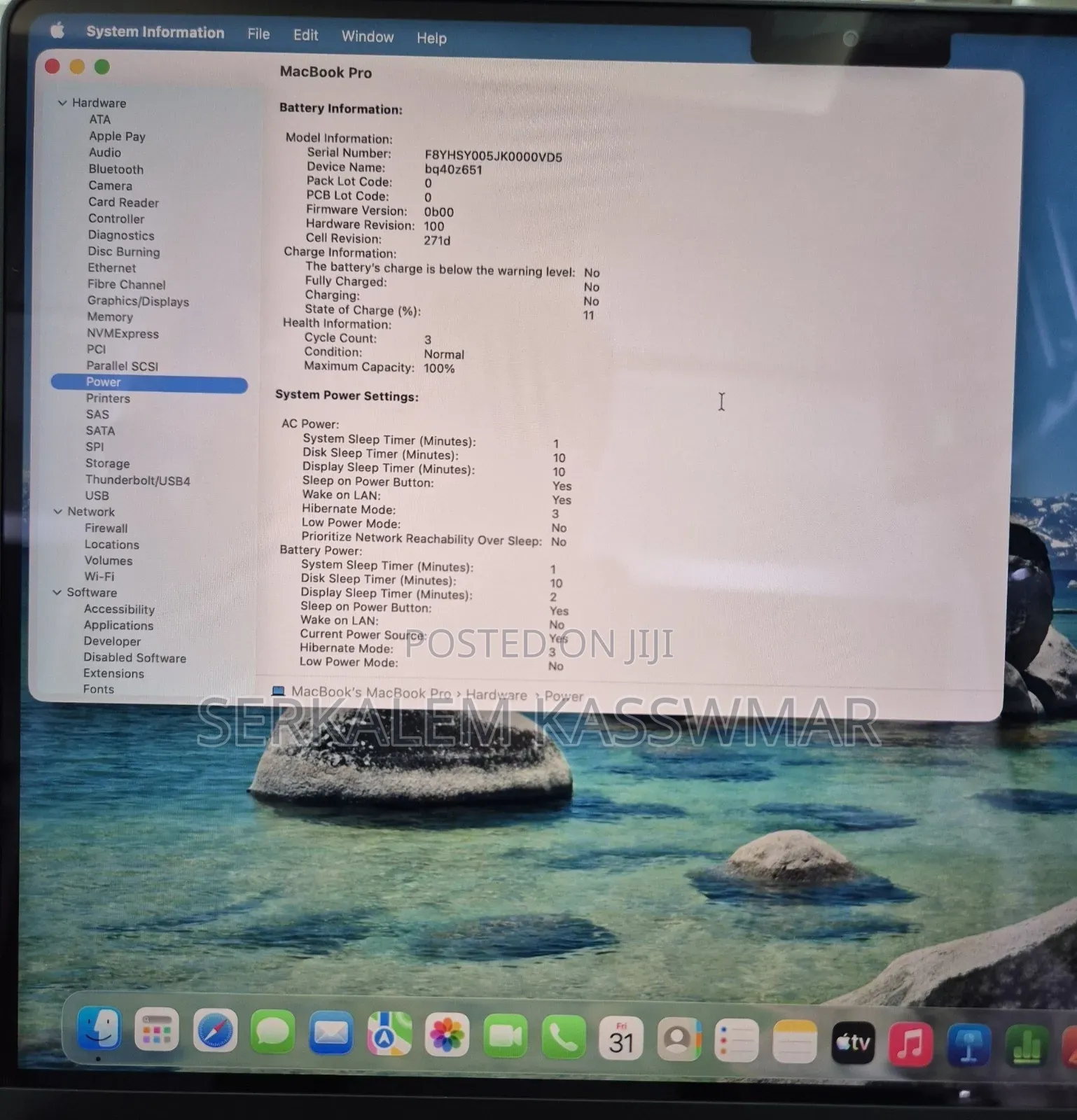Open Notes from the Dock

[795, 1041]
